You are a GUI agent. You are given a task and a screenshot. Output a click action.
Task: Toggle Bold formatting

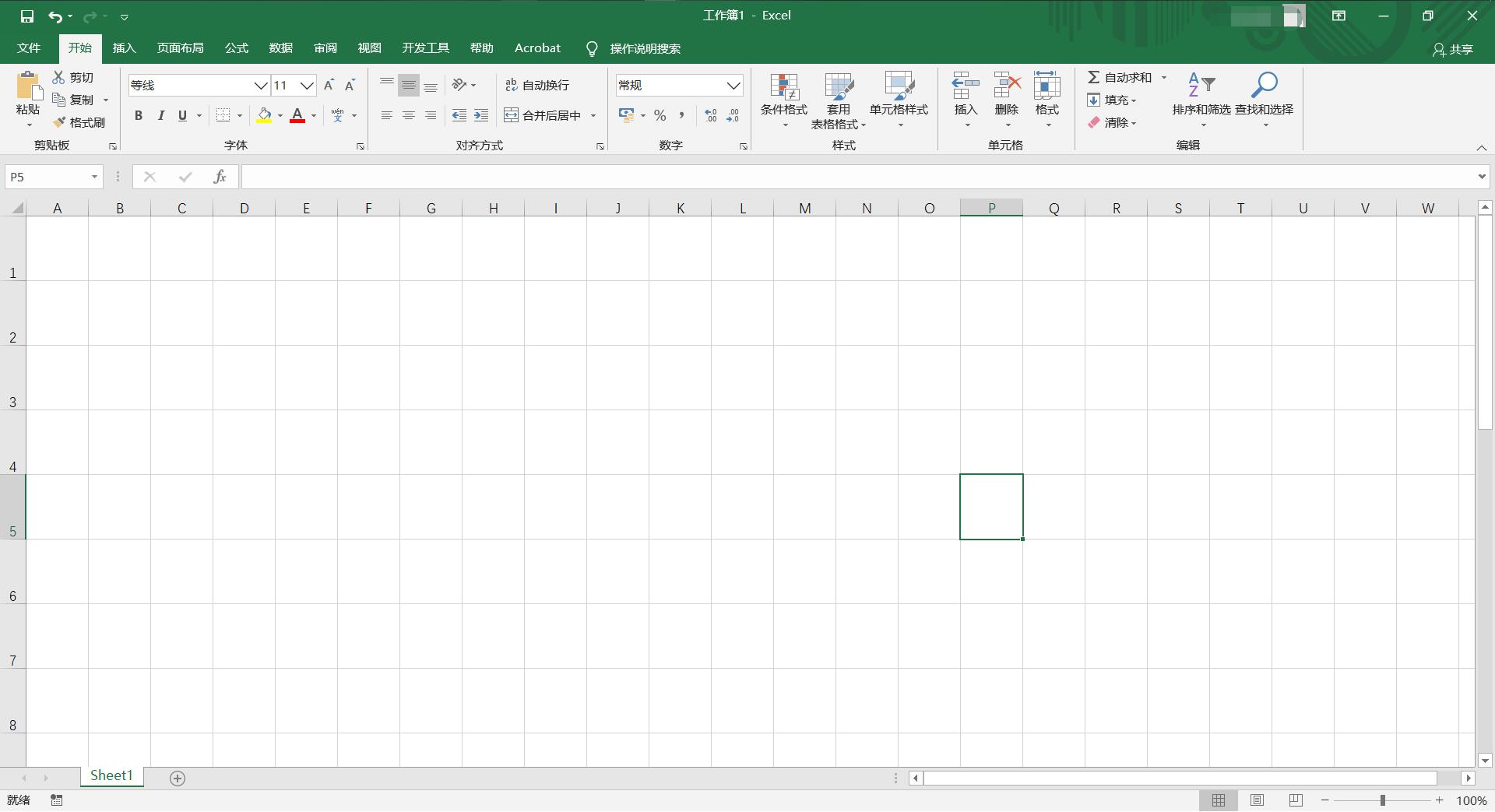pyautogui.click(x=139, y=115)
